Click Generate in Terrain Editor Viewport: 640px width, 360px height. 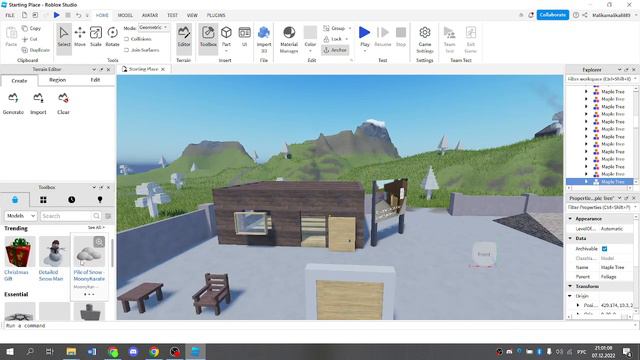pos(13,103)
